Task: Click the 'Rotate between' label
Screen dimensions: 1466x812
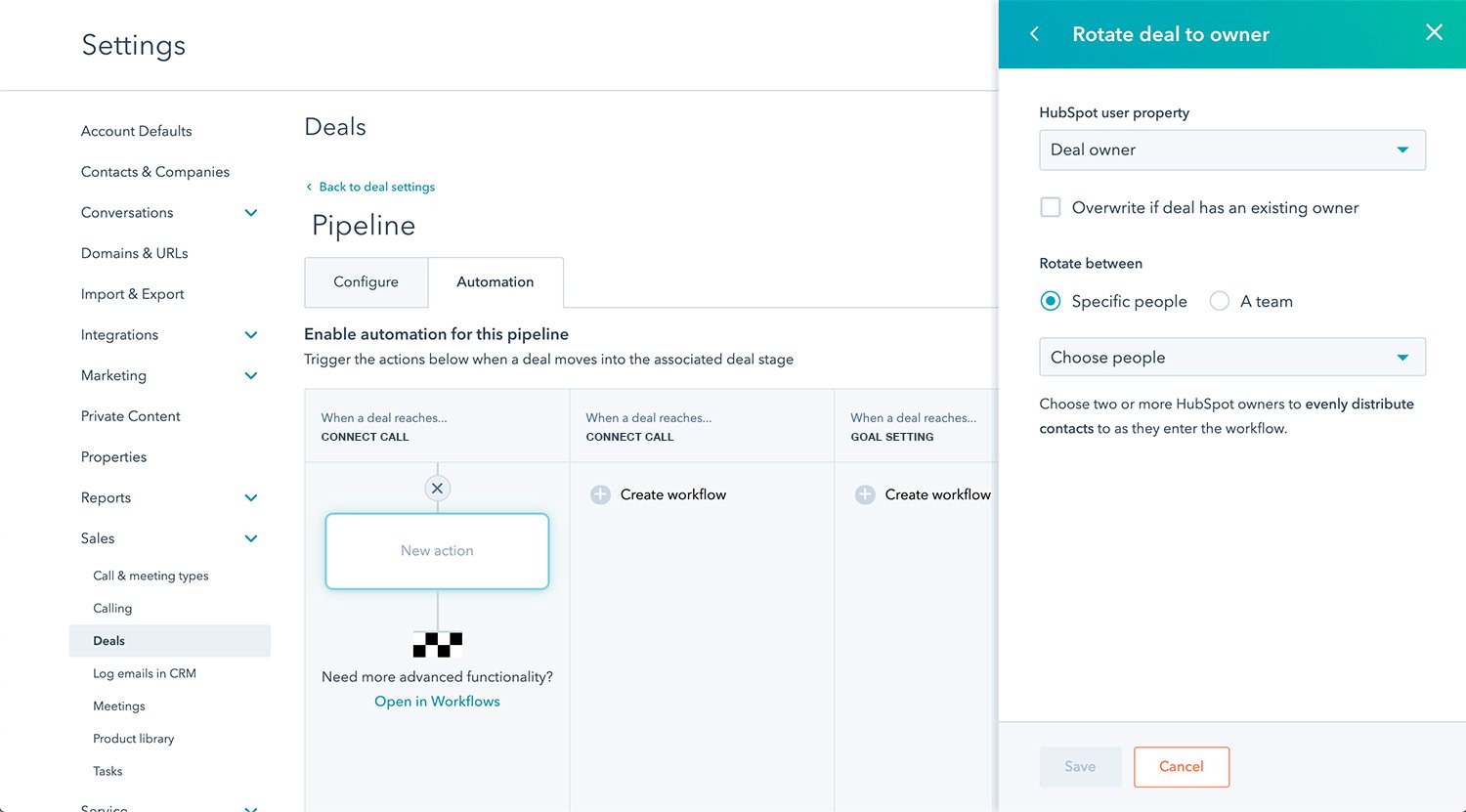Action: click(1091, 263)
